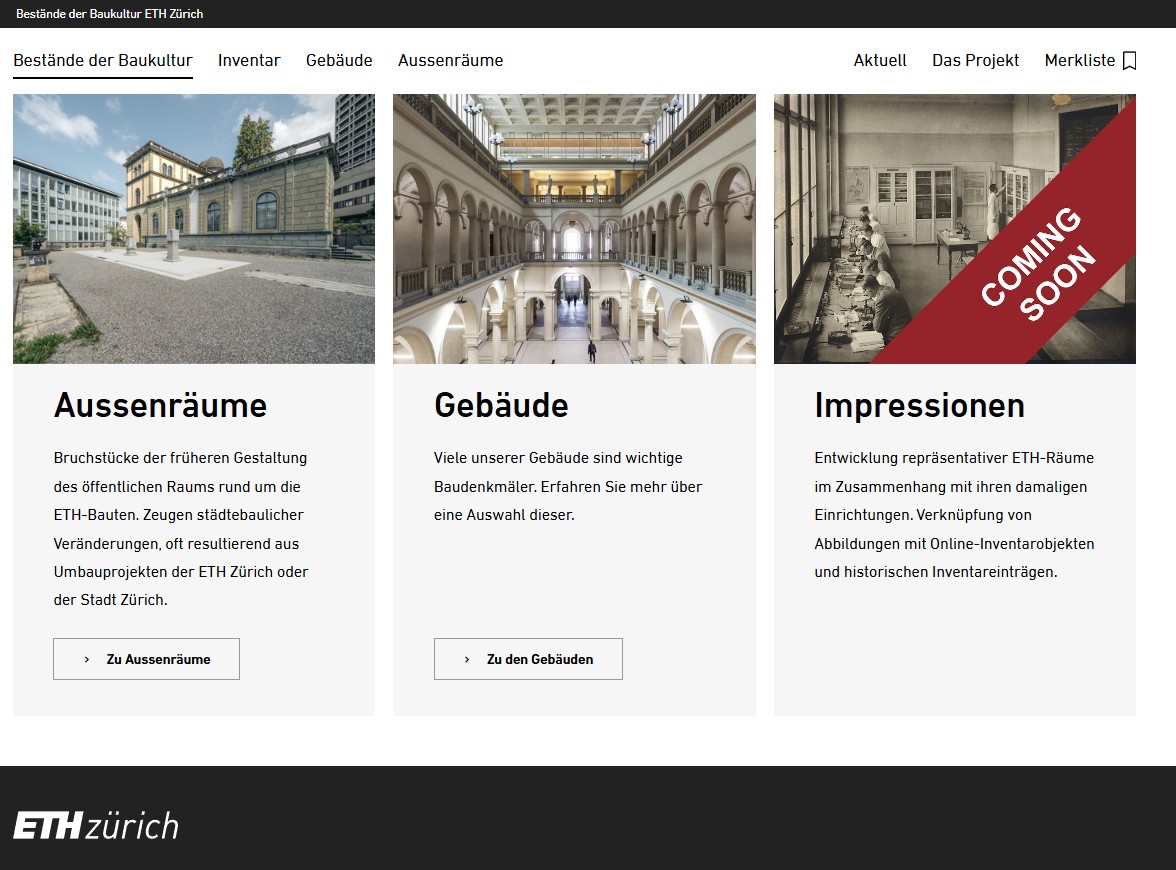Click the Aussenräume card heading
The height and width of the screenshot is (870, 1176).
[160, 405]
